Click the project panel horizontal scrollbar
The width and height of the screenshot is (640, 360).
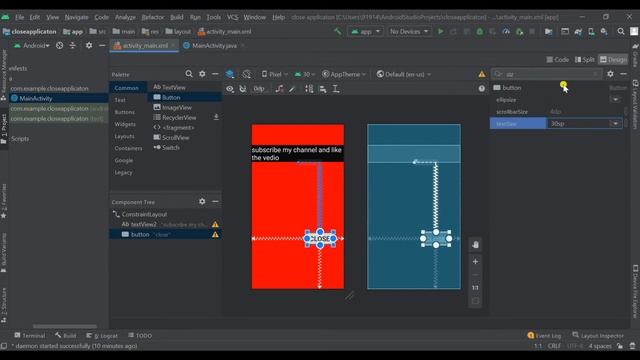[65, 326]
